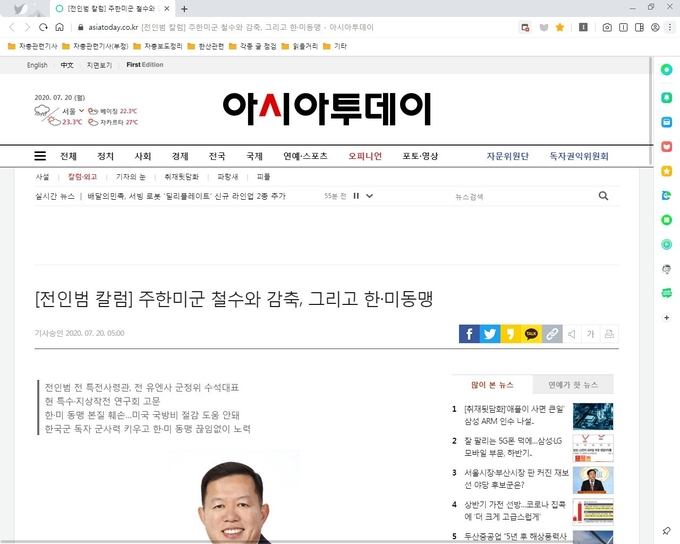Viewport: 680px width, 544px height.
Task: Open the 연예·스포츠 menu section
Action: tap(305, 156)
